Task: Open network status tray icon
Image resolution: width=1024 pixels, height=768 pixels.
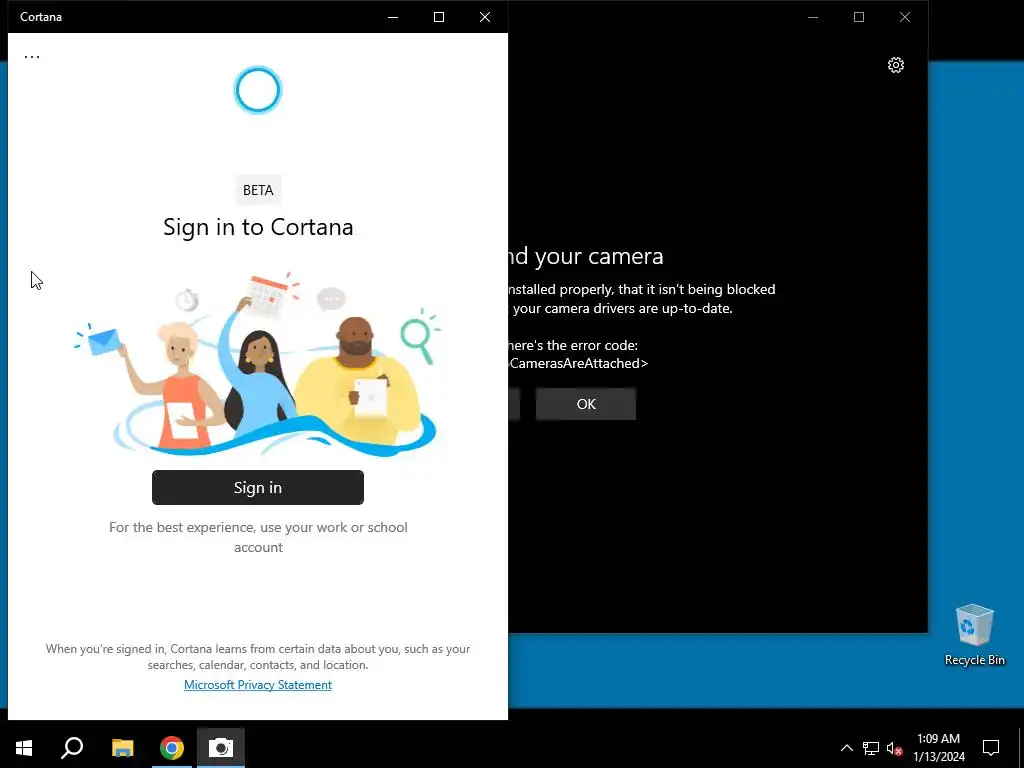Action: point(871,748)
